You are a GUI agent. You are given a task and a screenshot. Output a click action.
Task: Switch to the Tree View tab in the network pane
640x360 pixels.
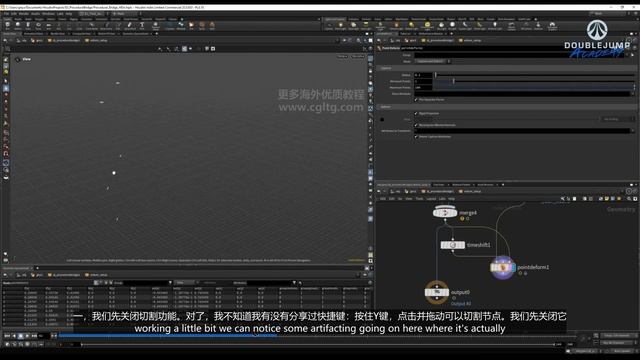[439, 185]
